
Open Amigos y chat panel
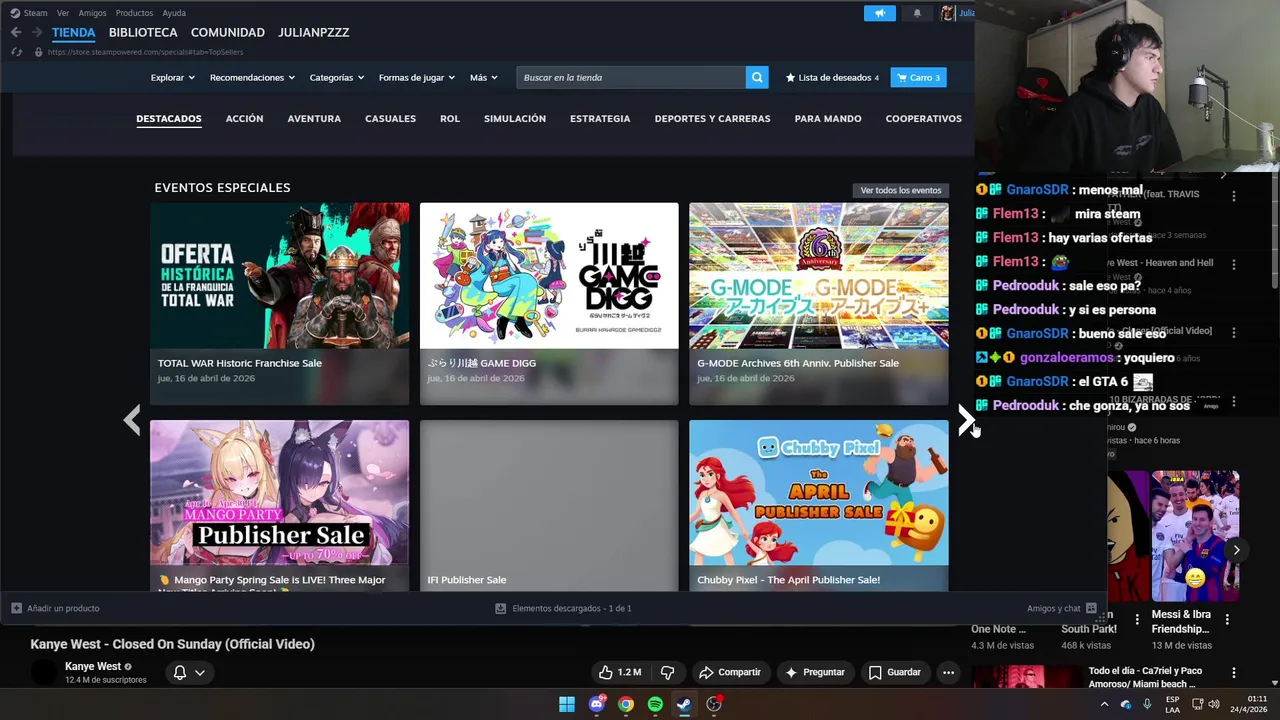pos(1061,608)
